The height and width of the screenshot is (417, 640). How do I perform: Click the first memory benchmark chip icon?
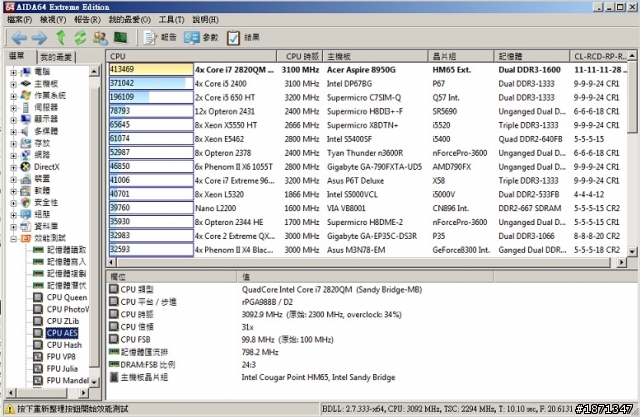click(38, 250)
